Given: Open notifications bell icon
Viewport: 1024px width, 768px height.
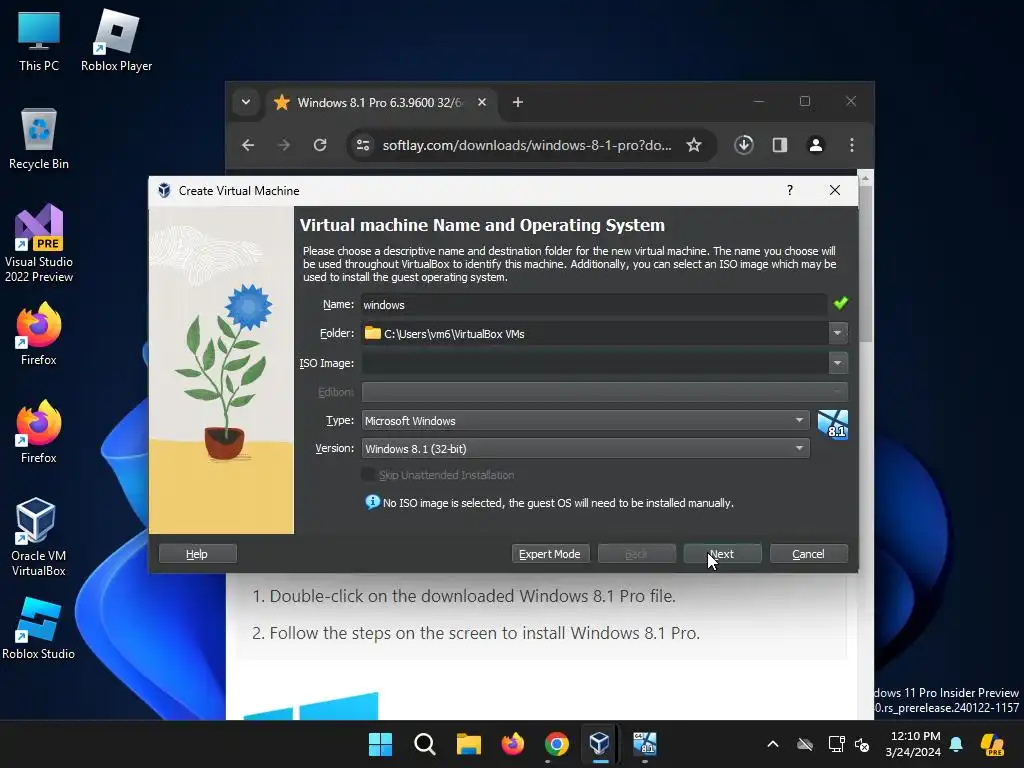Looking at the screenshot, I should [956, 744].
